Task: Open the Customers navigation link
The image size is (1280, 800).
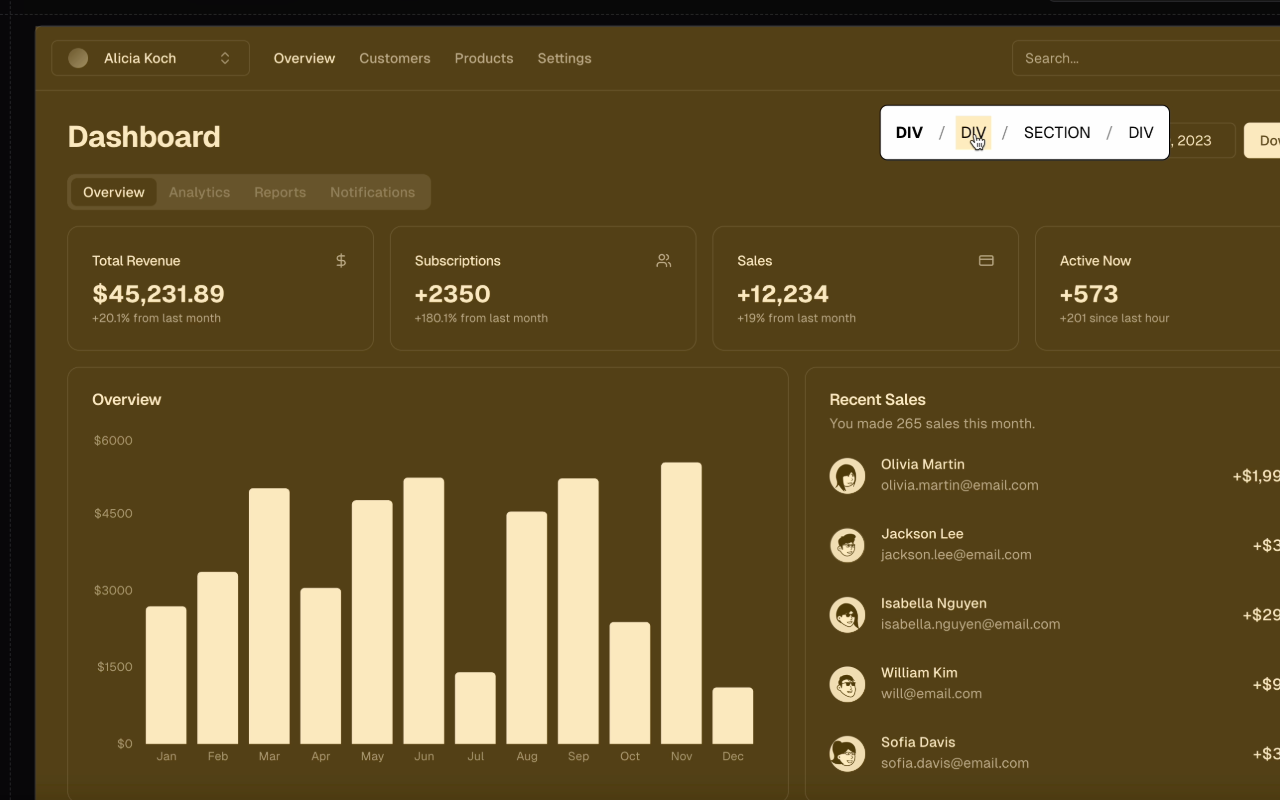Action: 395,58
